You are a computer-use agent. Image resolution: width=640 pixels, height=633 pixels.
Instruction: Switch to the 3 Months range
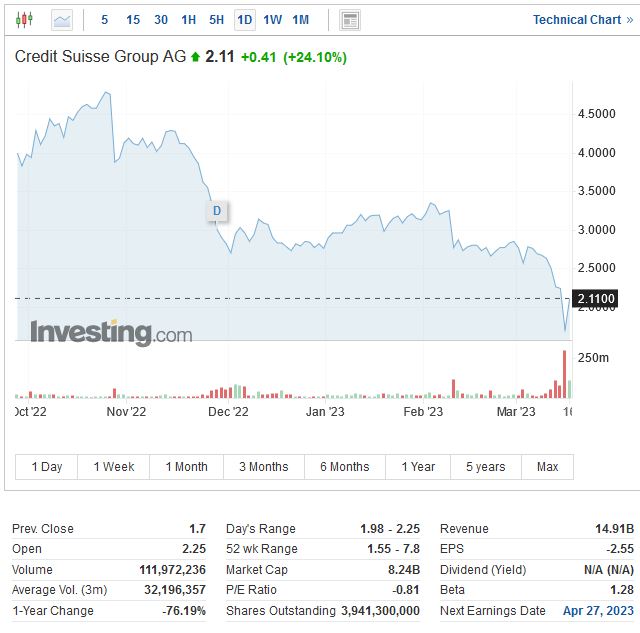pos(263,467)
